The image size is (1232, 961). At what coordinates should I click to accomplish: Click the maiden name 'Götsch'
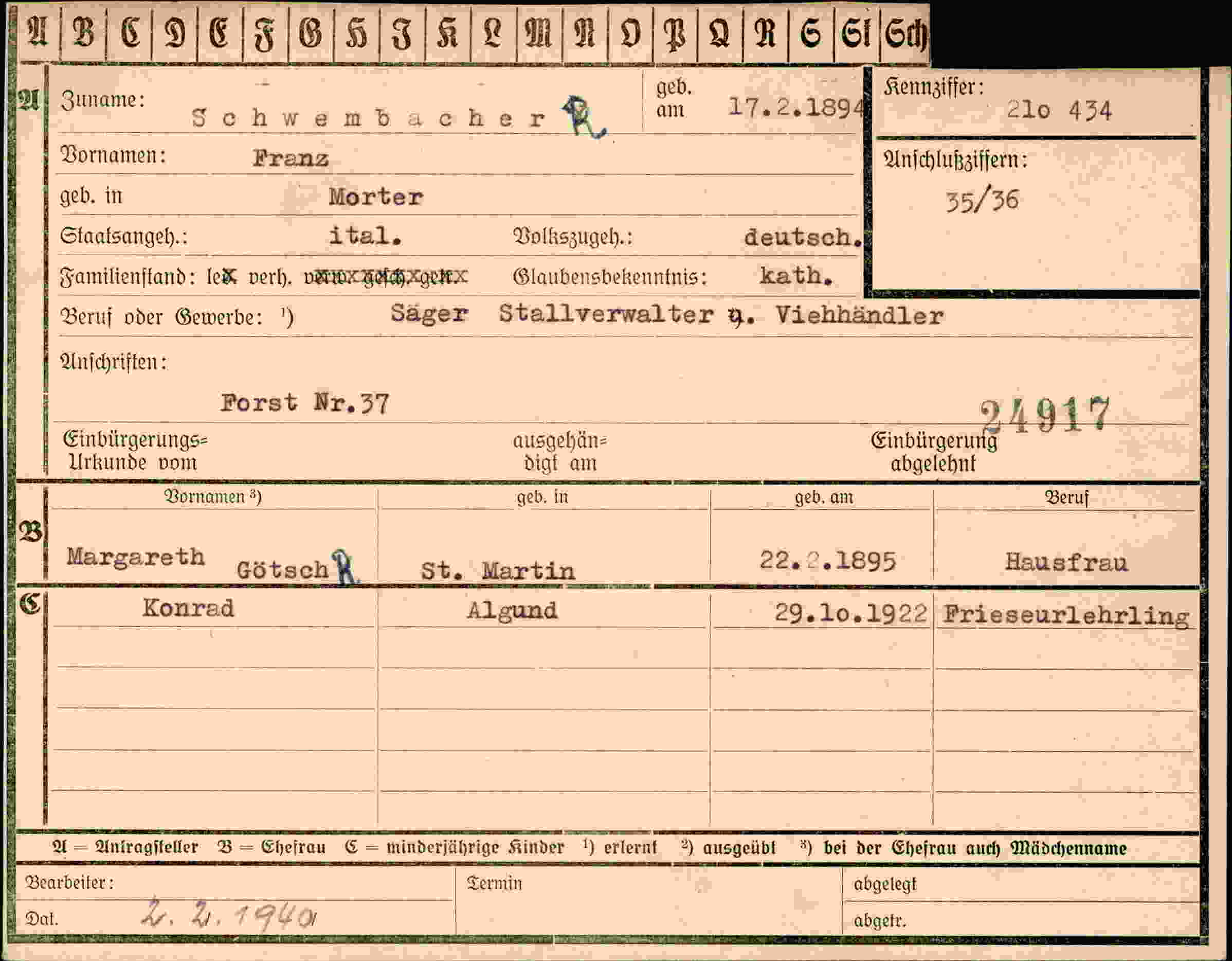[283, 570]
